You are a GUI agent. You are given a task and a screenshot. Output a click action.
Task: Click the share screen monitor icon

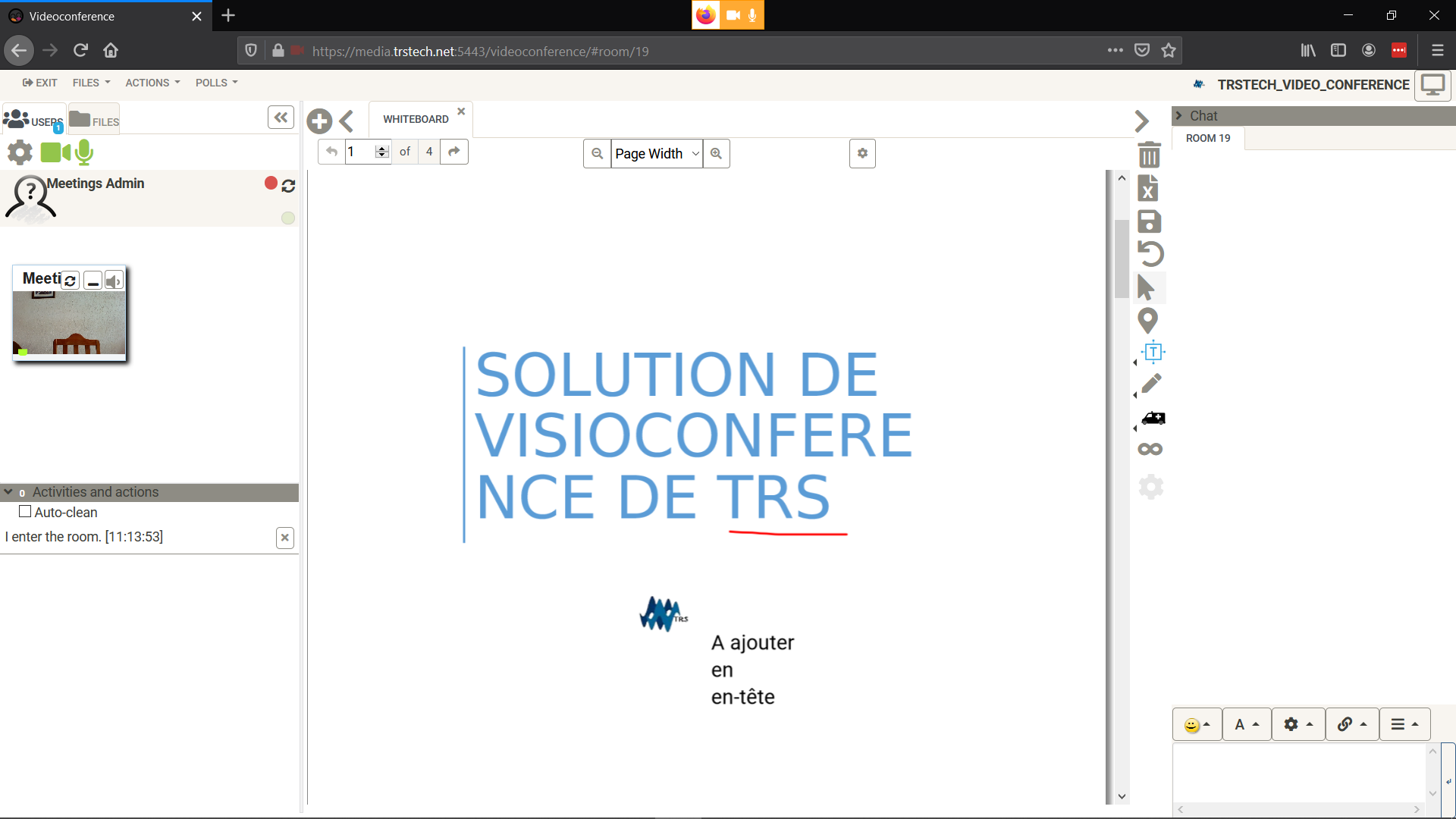[1432, 85]
